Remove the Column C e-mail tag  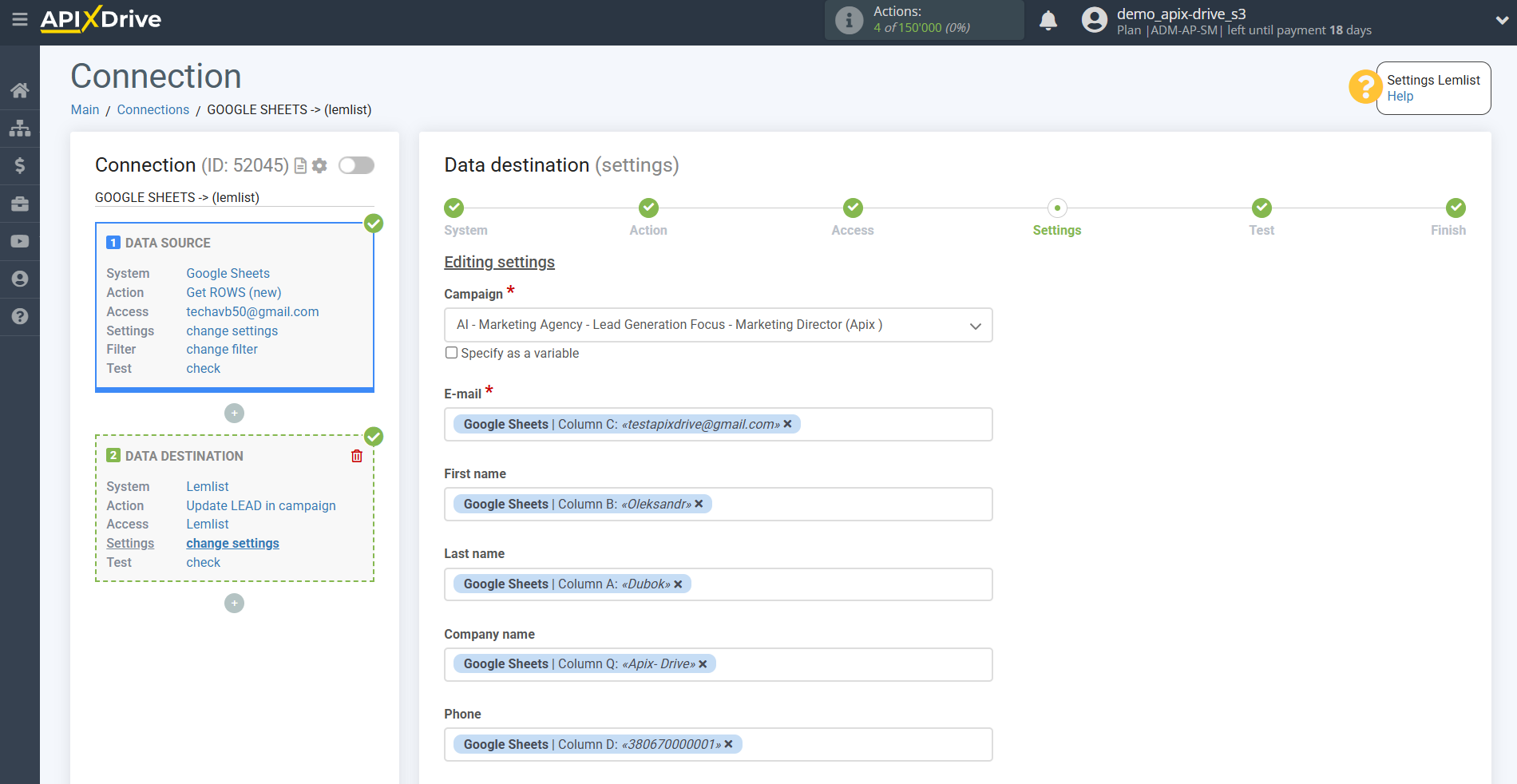(x=787, y=424)
